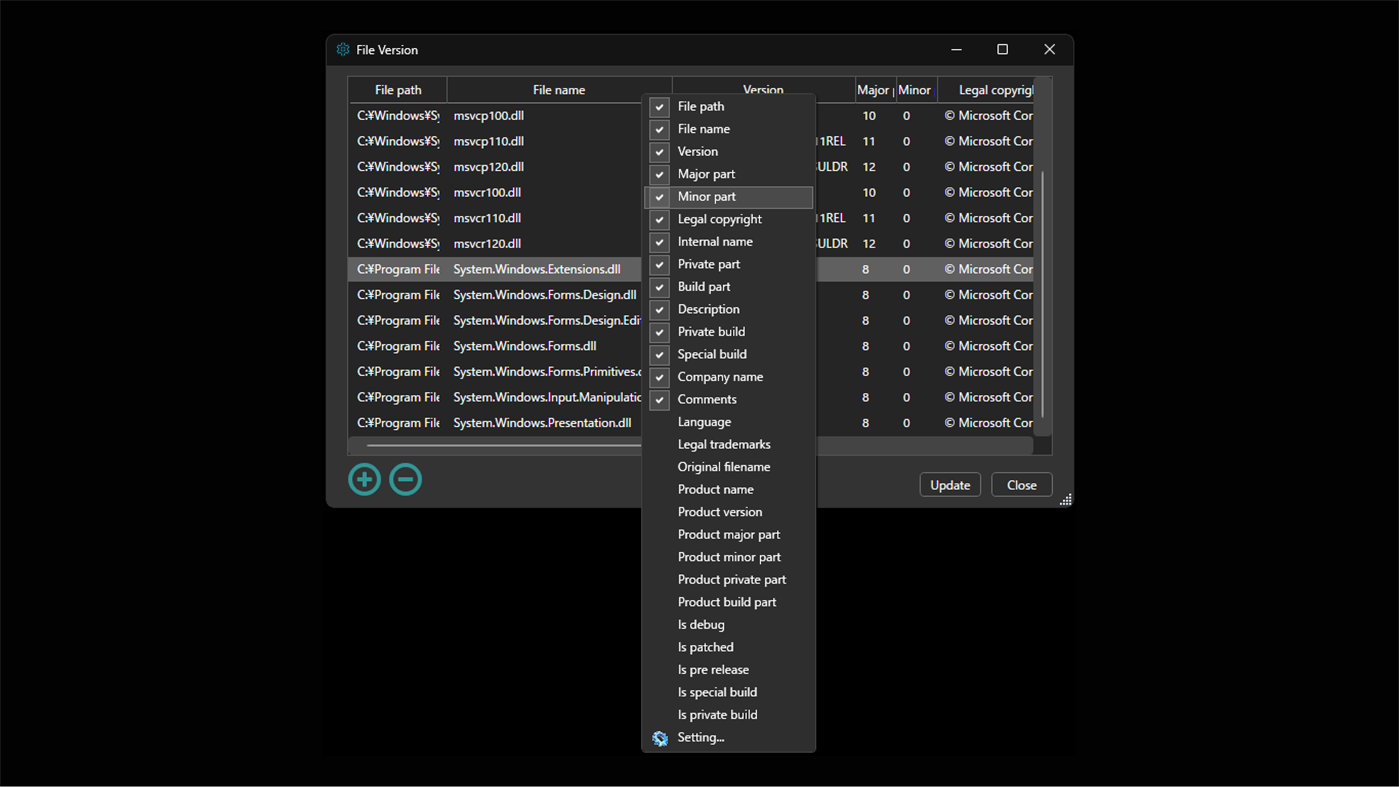
Task: Sort by the File name column header
Action: click(559, 89)
